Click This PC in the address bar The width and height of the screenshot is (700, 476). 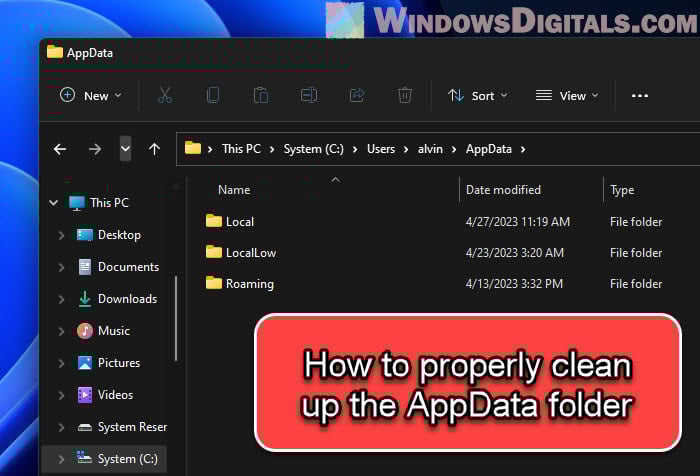[242, 149]
